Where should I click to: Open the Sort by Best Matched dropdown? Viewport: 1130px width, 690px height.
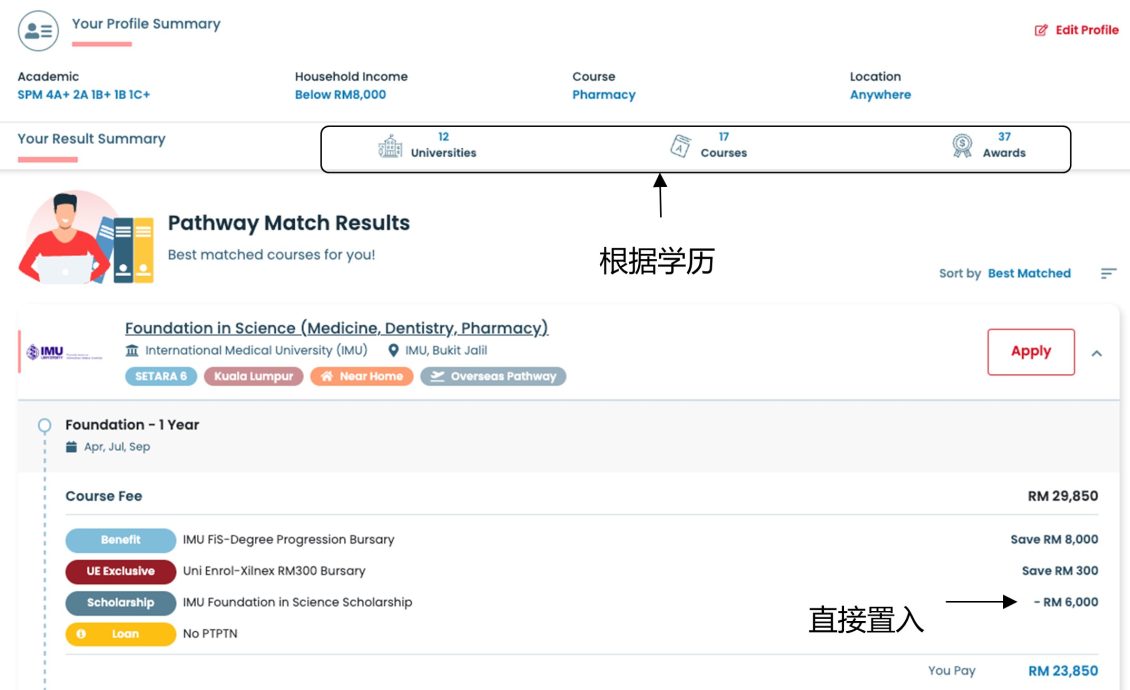[1028, 273]
